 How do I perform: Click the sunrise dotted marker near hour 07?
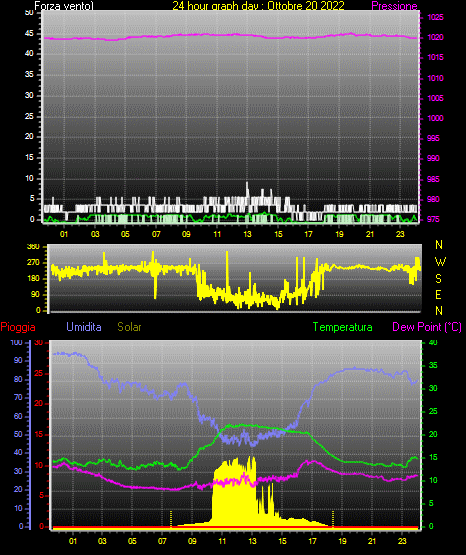coord(171,519)
